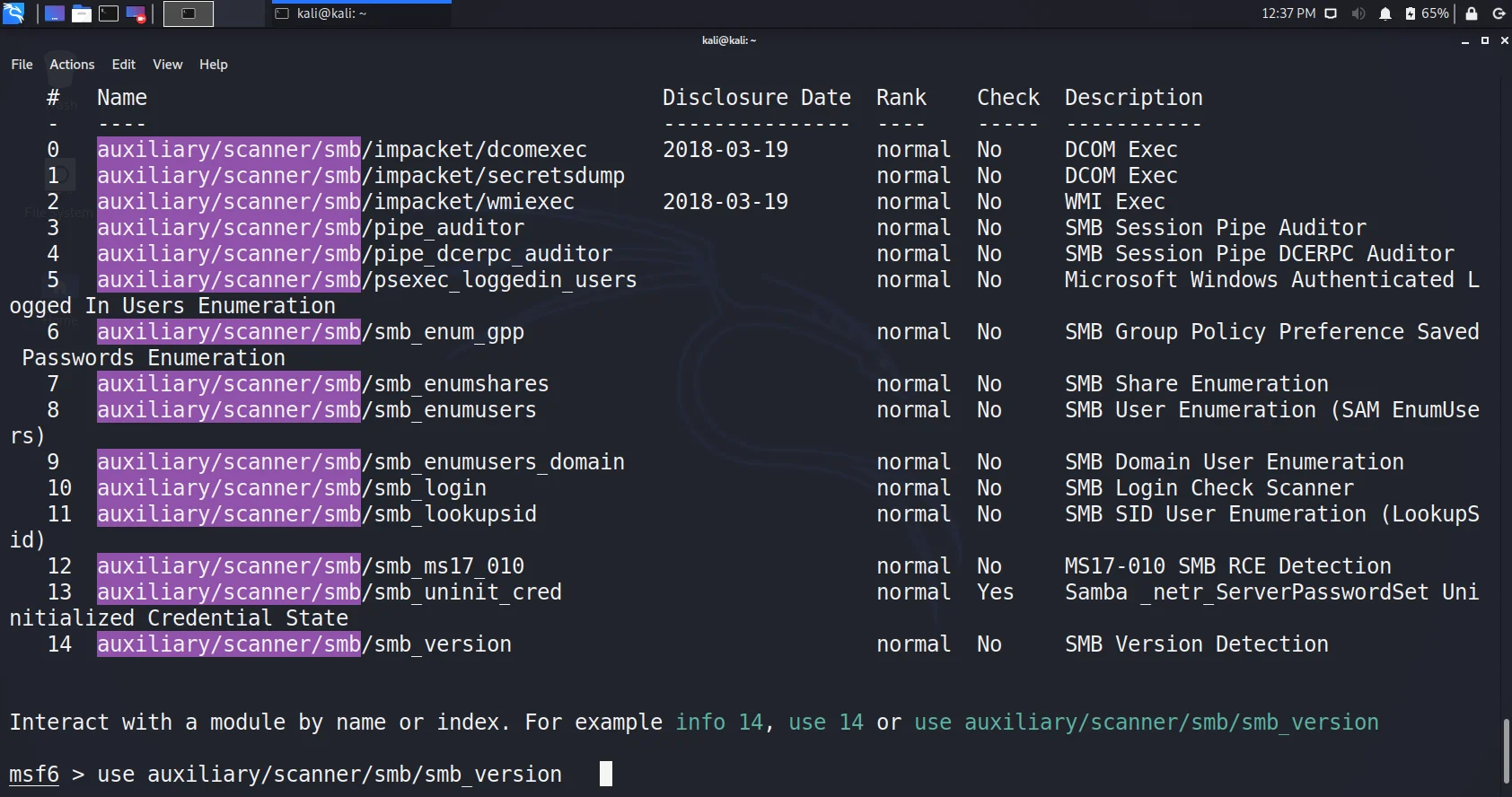Click 'WMI Exec' description text
The height and width of the screenshot is (797, 1512).
click(x=1115, y=202)
